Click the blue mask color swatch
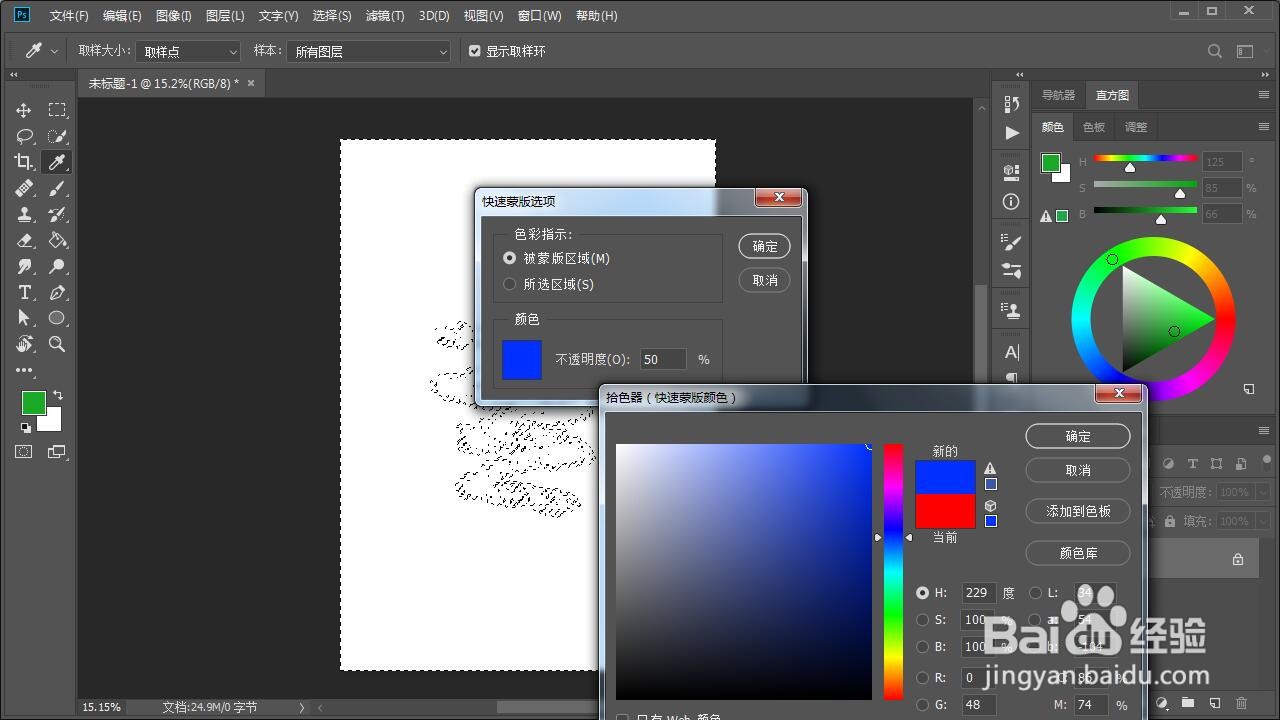Screen dimensions: 1280x720 pyautogui.click(x=521, y=360)
